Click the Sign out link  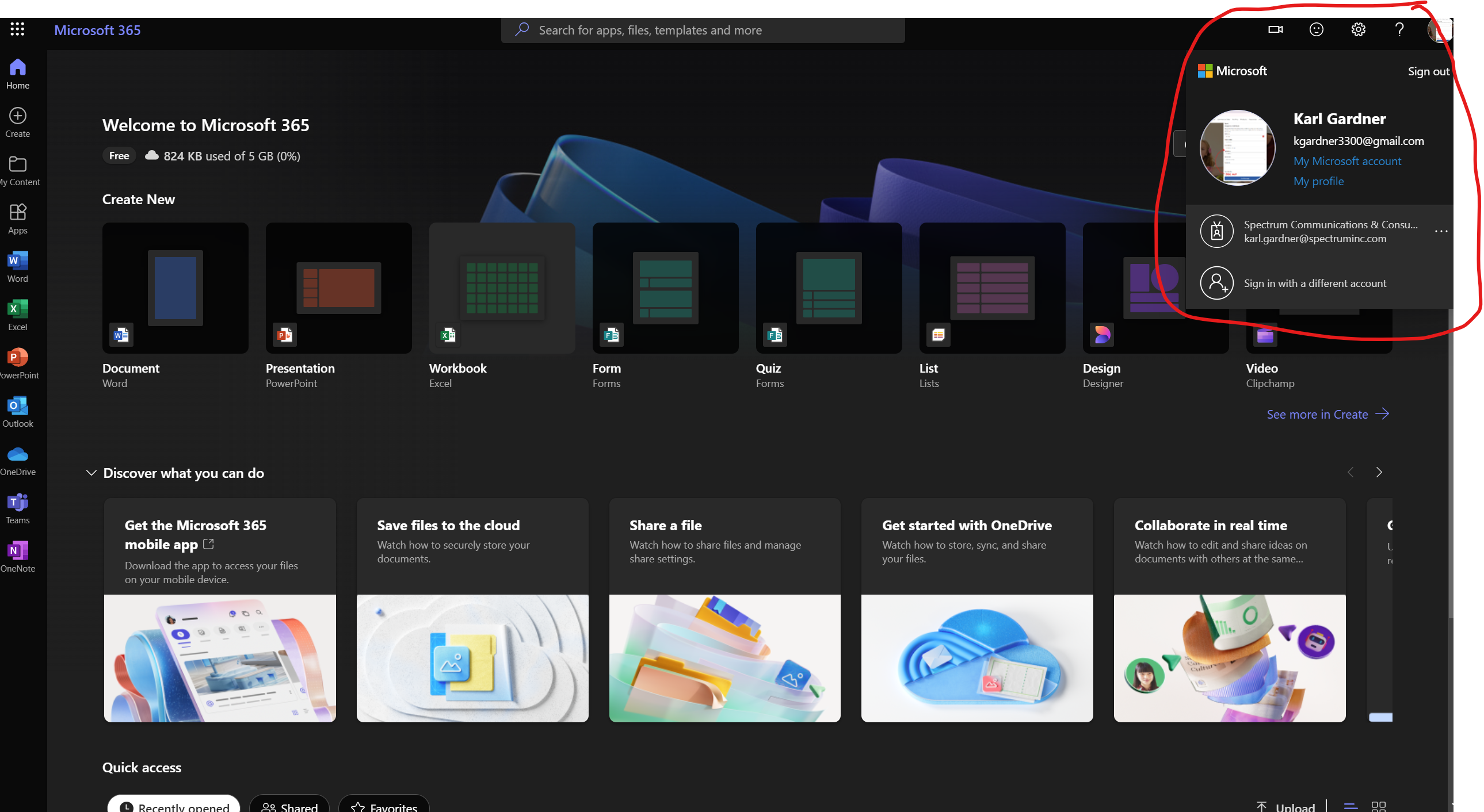1428,71
